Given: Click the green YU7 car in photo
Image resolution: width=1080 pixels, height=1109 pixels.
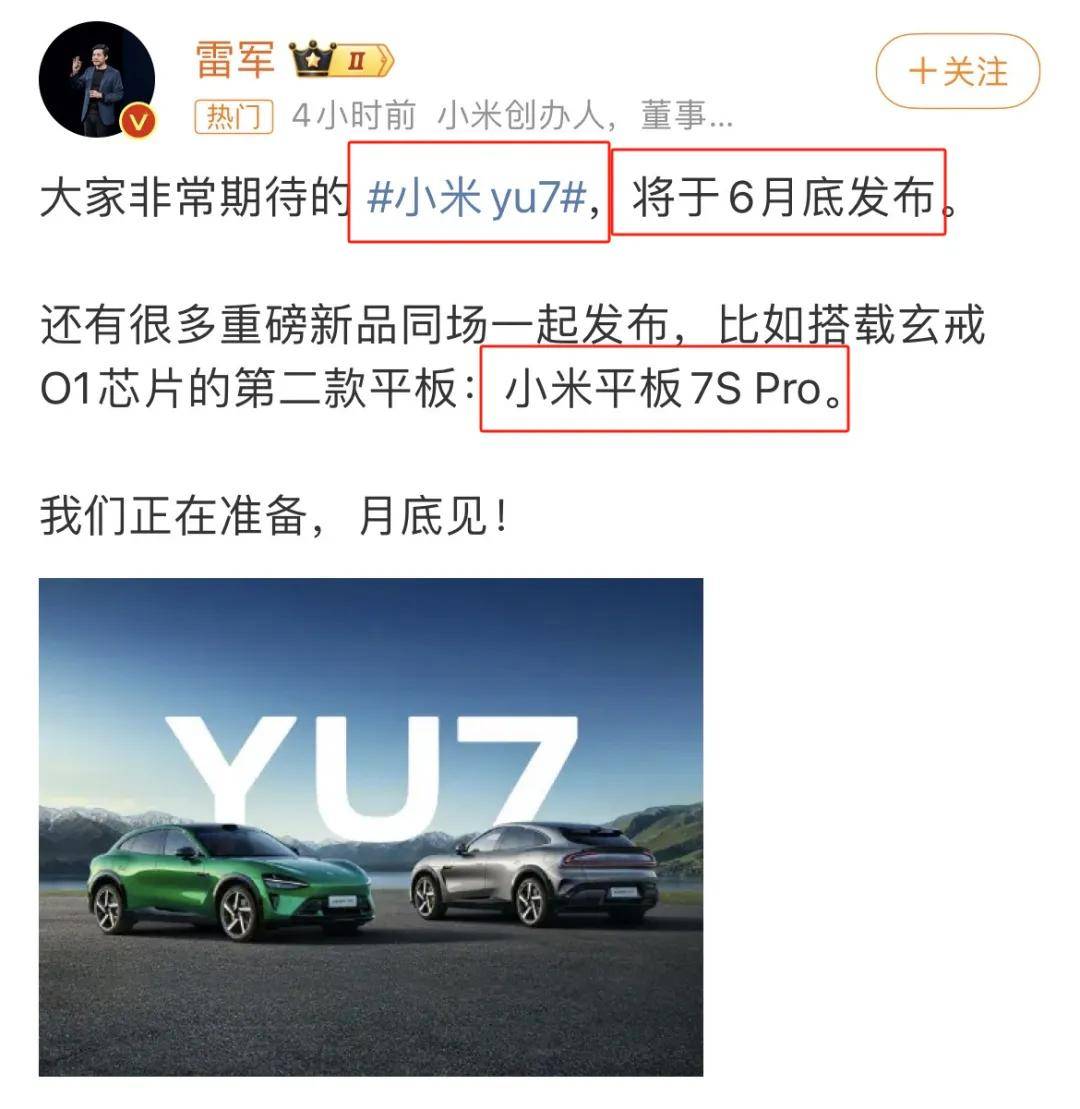Looking at the screenshot, I should pyautogui.click(x=230, y=882).
